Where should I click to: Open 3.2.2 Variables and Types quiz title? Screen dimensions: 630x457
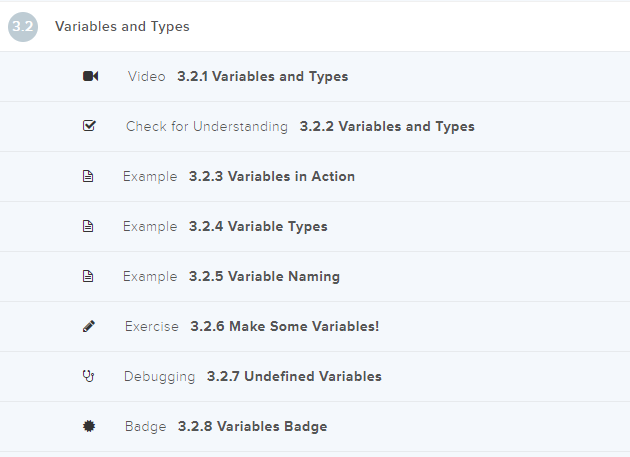point(387,126)
